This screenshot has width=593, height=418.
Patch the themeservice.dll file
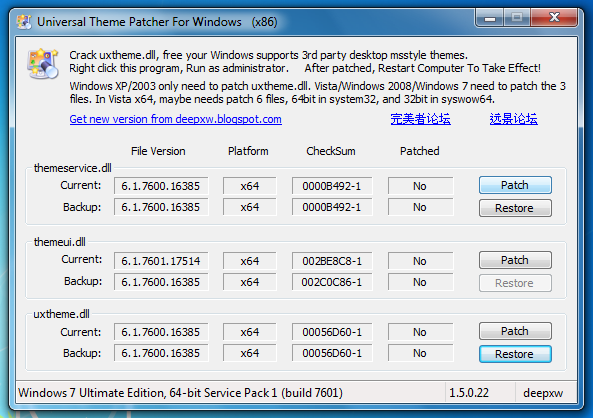click(x=515, y=185)
